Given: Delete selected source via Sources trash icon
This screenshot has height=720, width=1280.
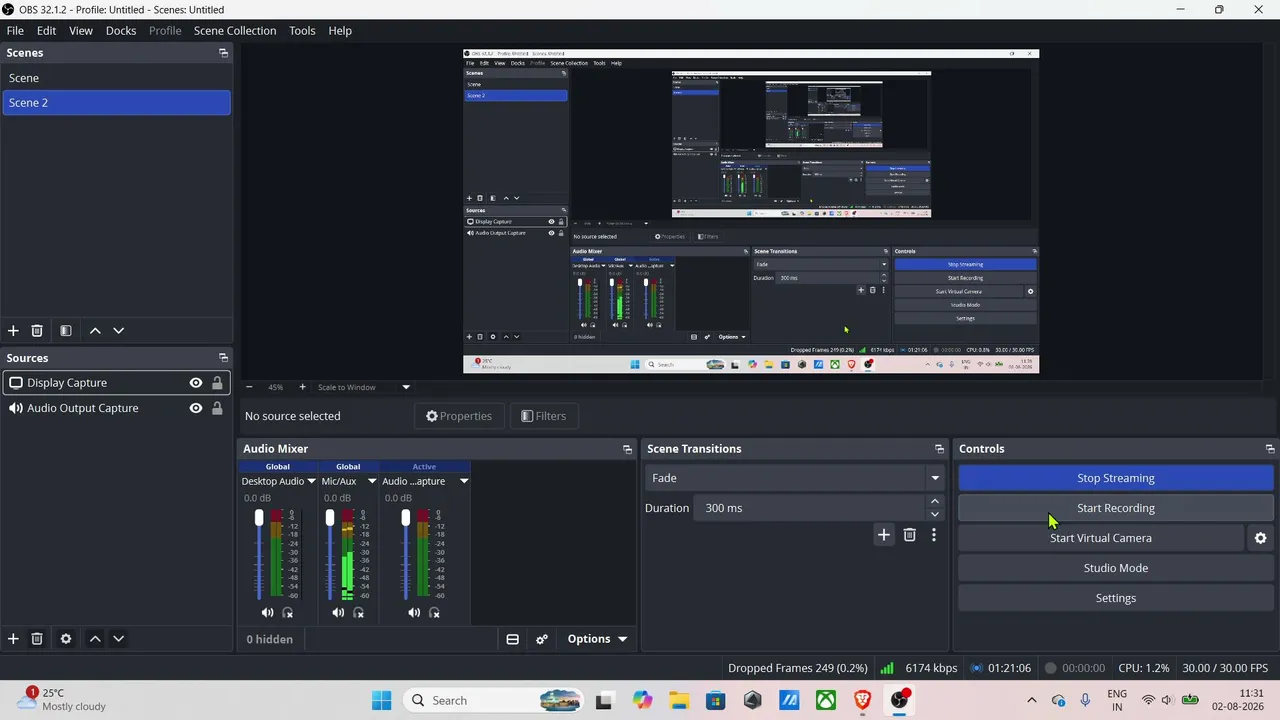Looking at the screenshot, I should click(37, 639).
